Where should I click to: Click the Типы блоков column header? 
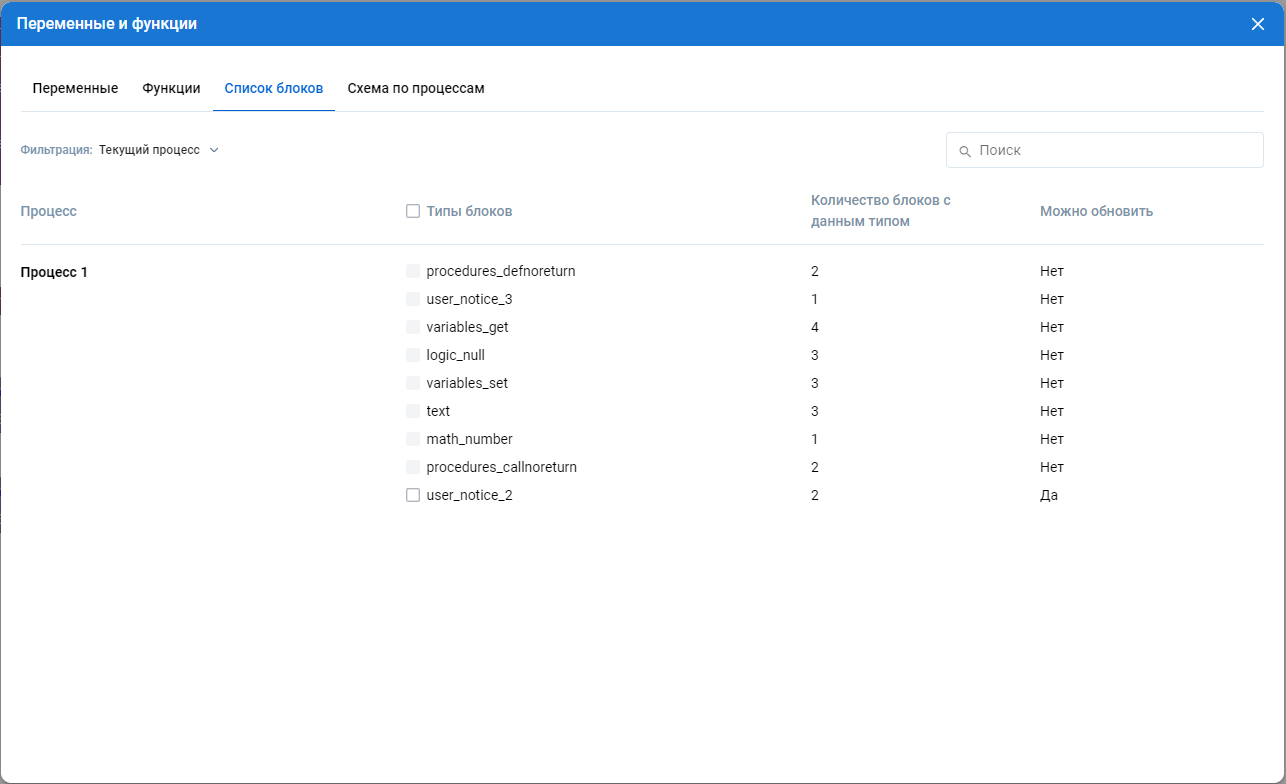click(x=469, y=211)
